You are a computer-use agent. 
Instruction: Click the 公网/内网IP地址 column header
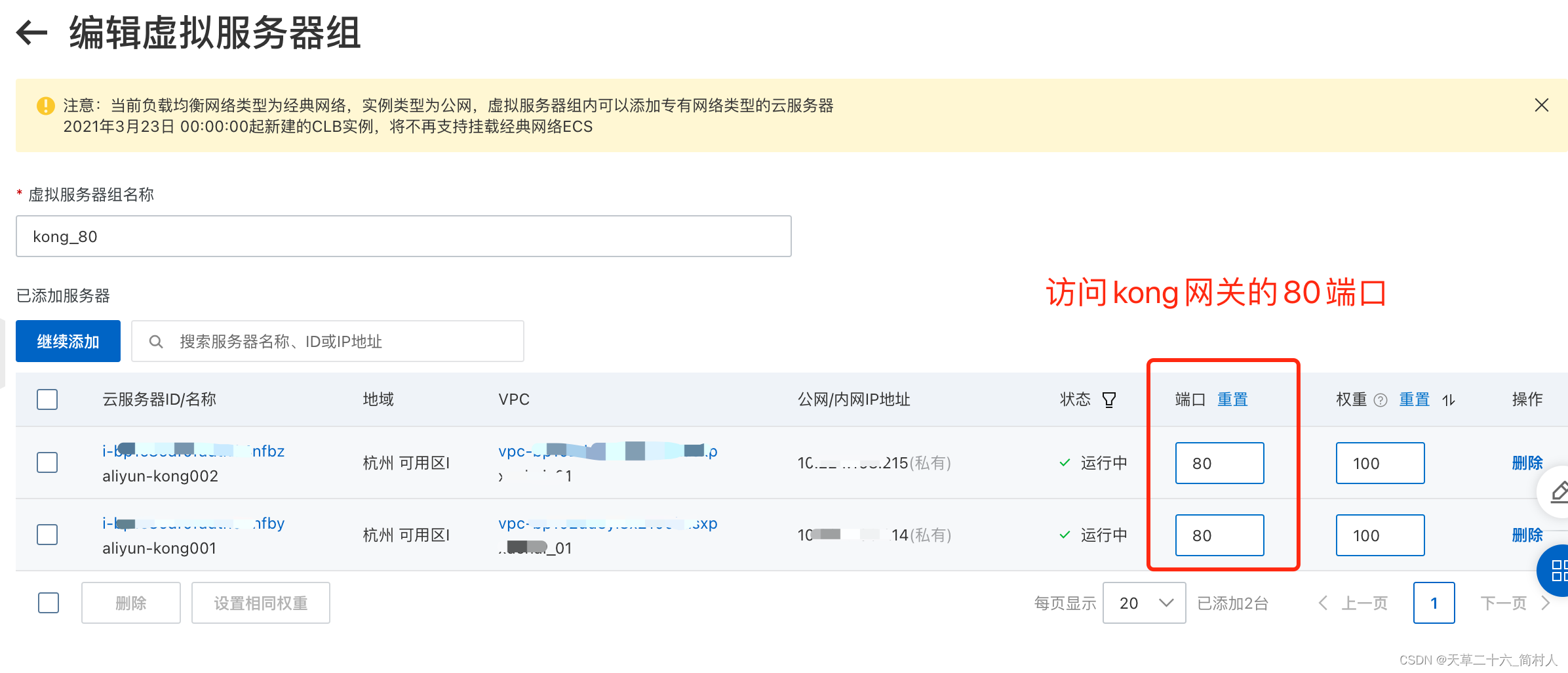click(x=854, y=399)
